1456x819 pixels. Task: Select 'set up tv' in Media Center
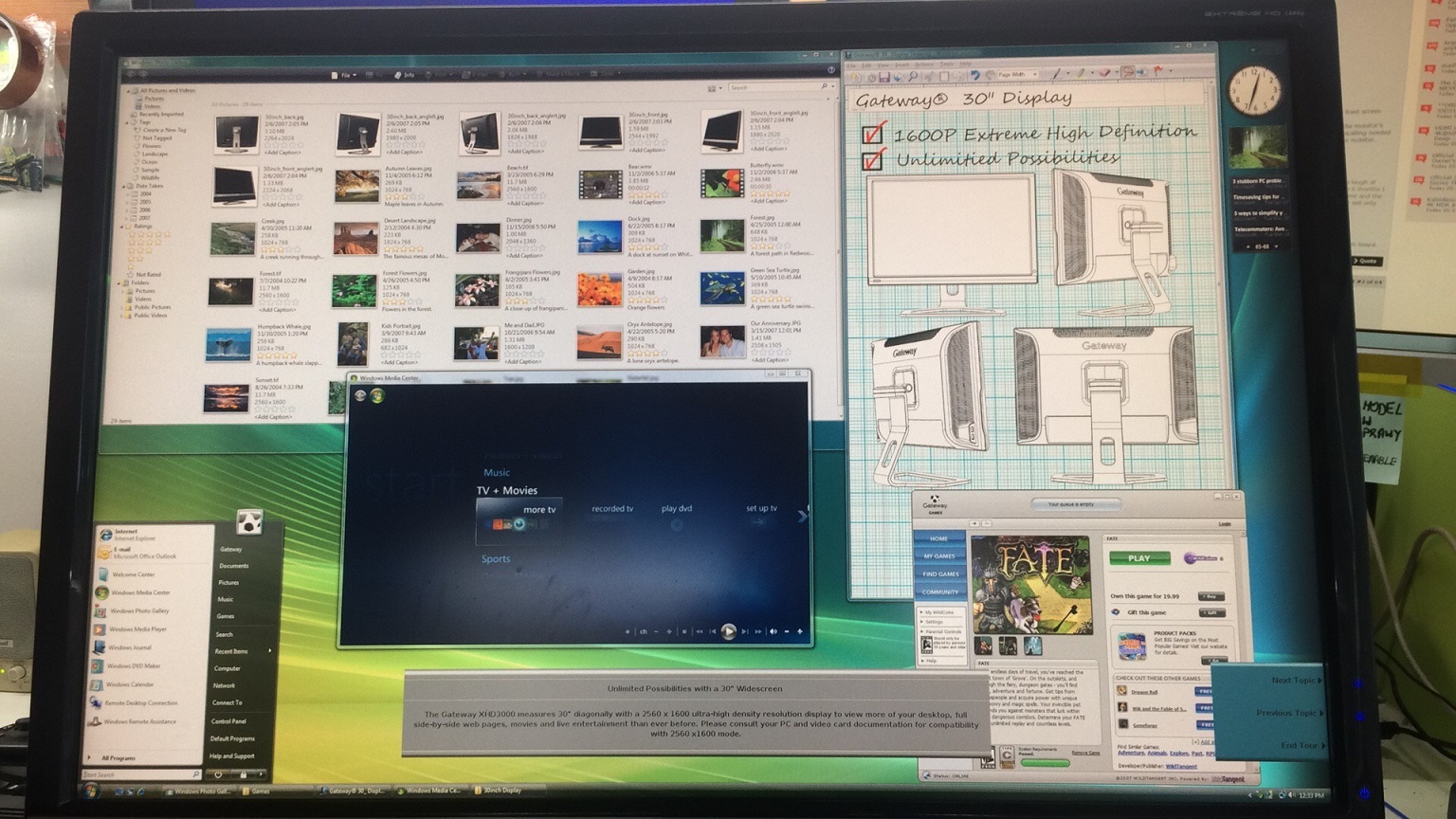click(761, 509)
